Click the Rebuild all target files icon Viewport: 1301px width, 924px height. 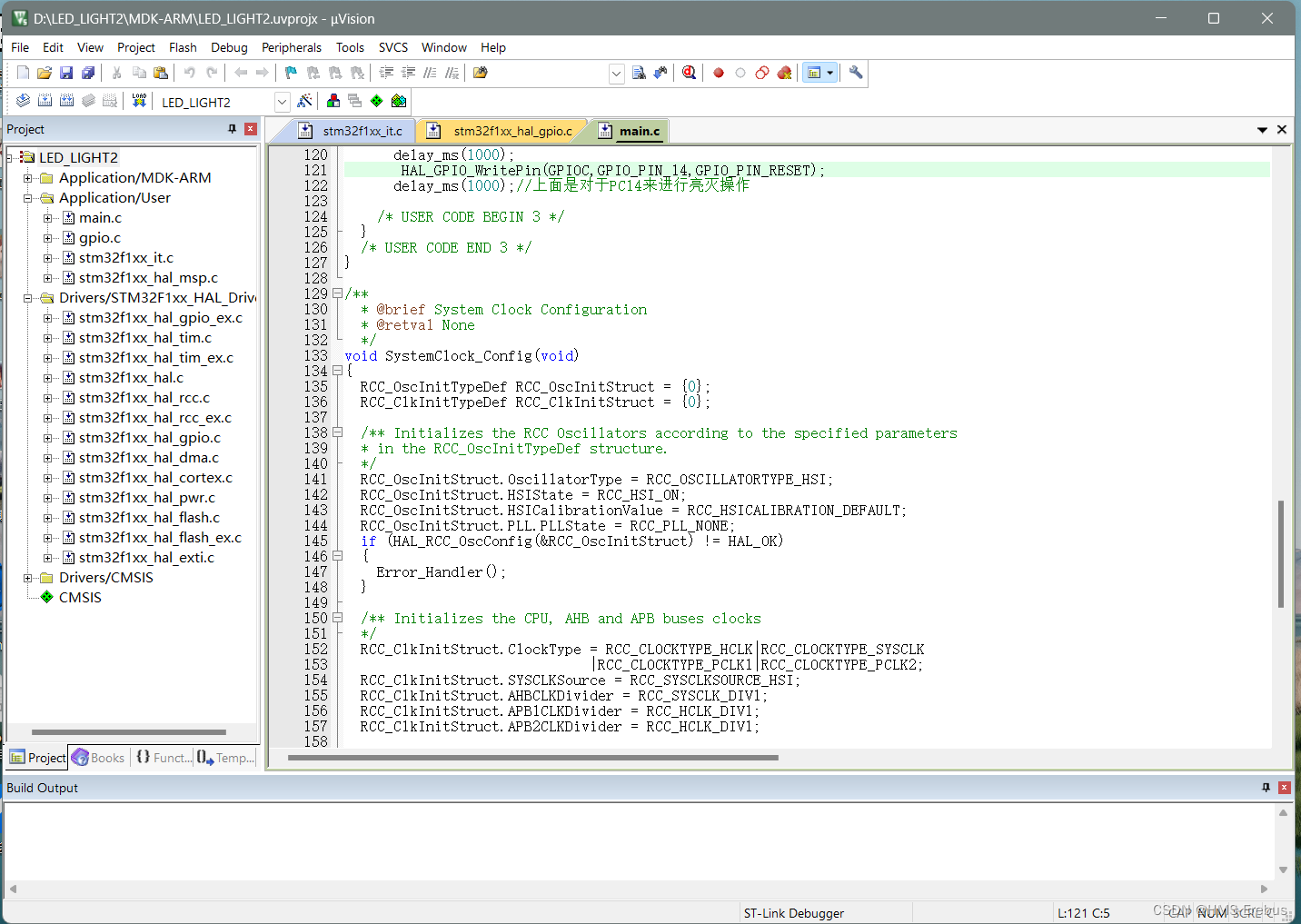[x=66, y=101]
